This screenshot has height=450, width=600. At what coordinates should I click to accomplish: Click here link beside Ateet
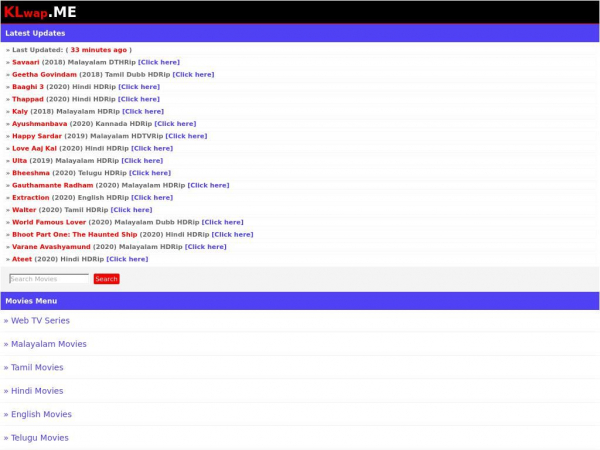127,259
